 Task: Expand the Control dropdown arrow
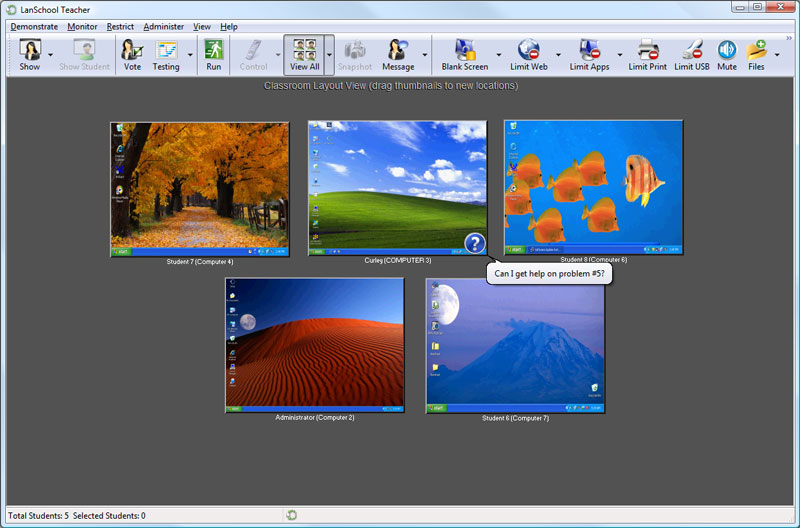278,55
